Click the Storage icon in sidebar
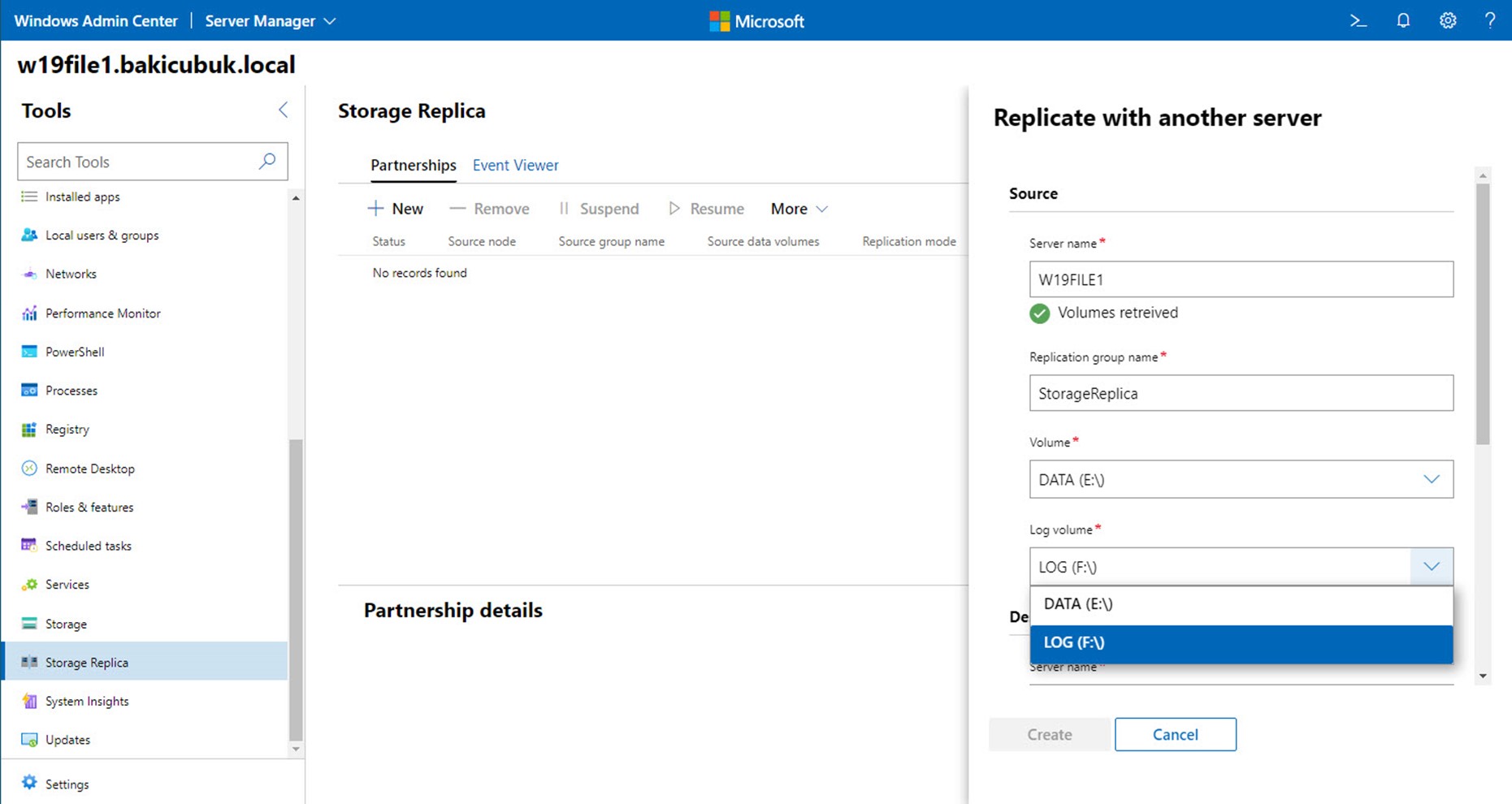The image size is (1512, 804). [x=29, y=624]
